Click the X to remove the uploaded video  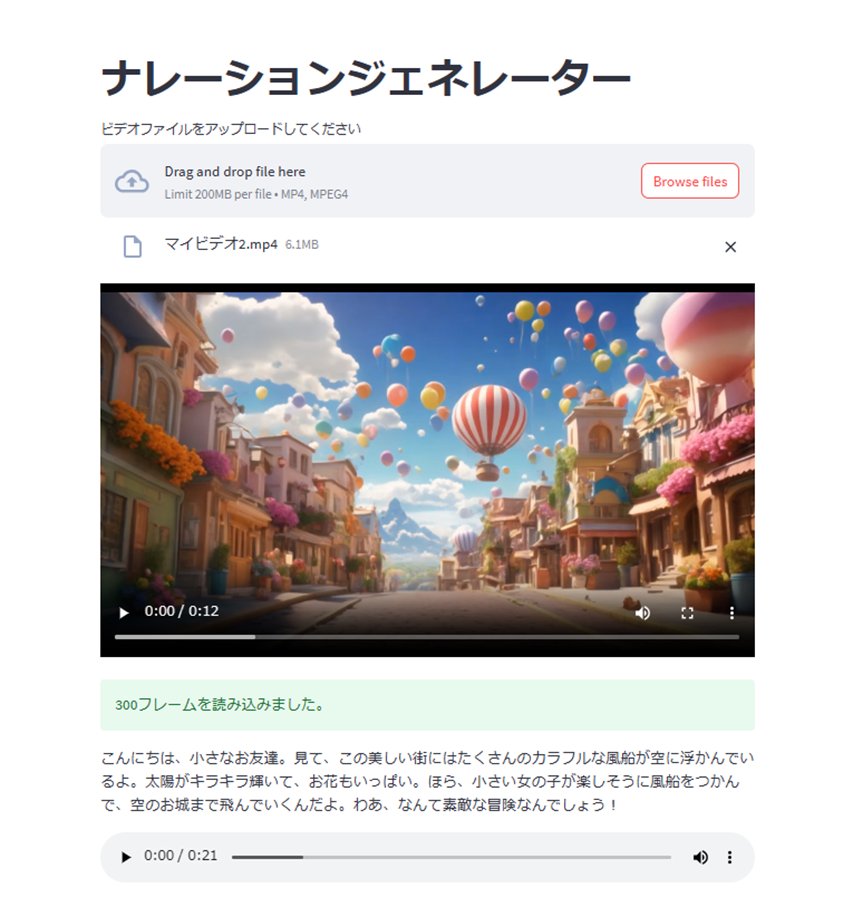coord(730,247)
